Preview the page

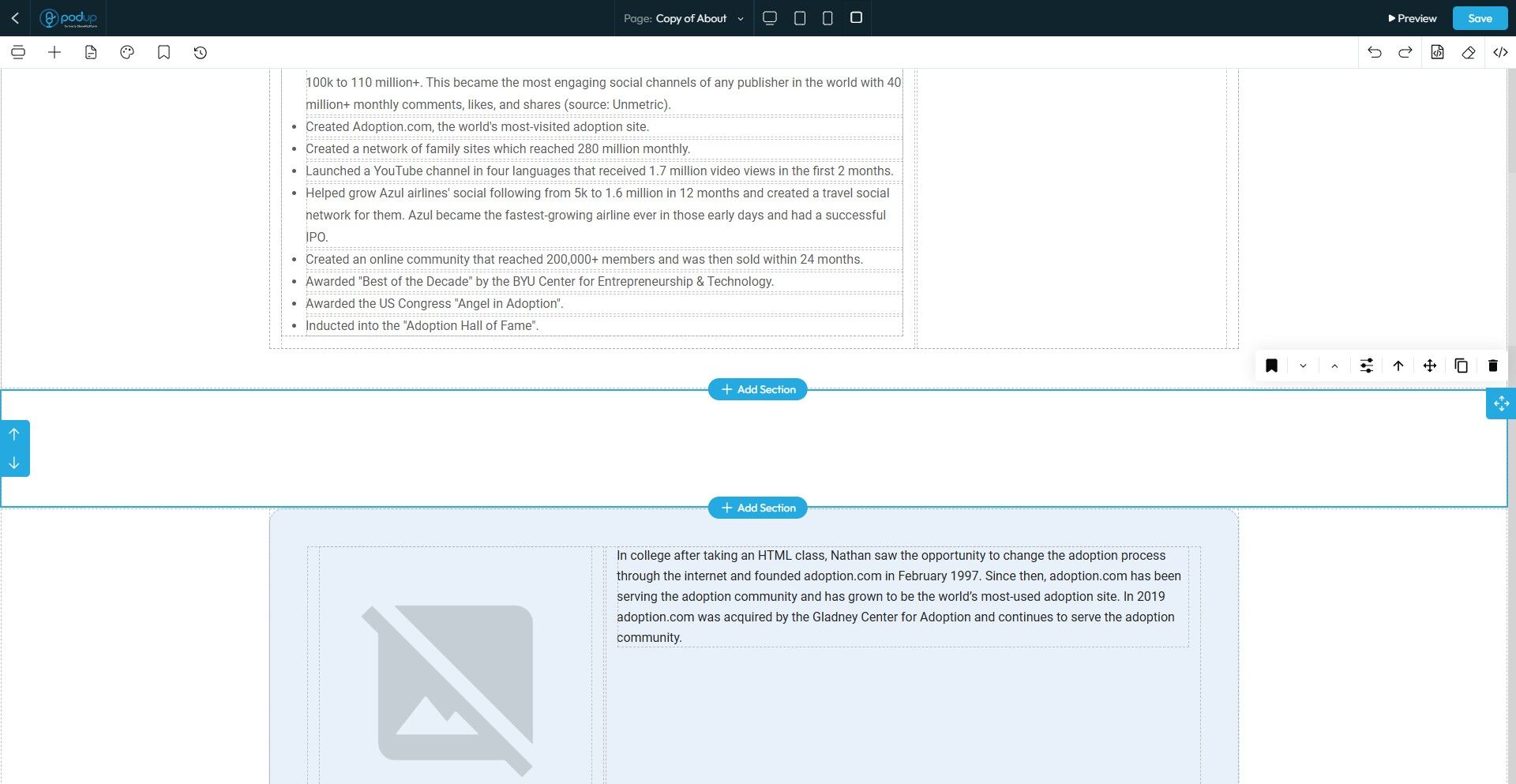click(1412, 18)
